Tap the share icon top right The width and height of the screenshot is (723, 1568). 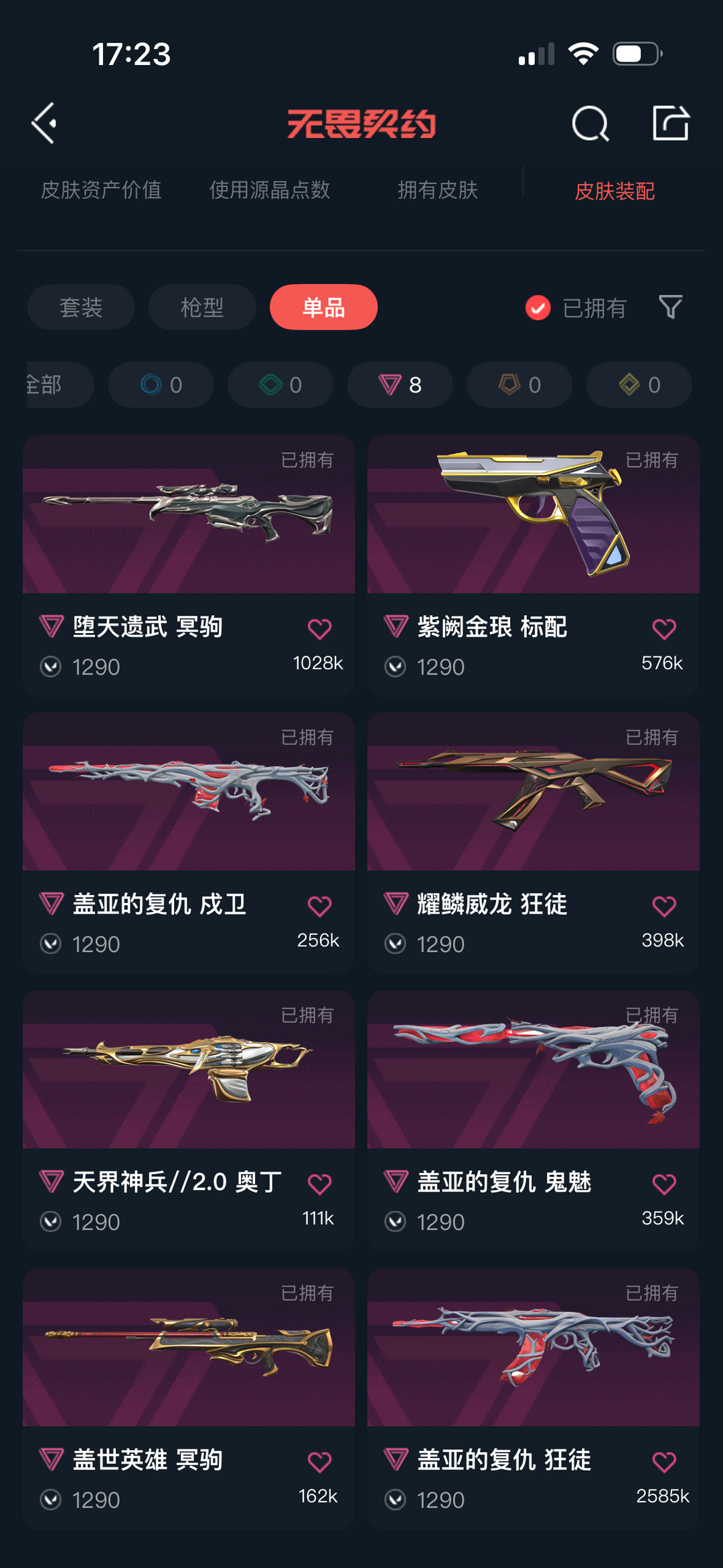pos(671,123)
